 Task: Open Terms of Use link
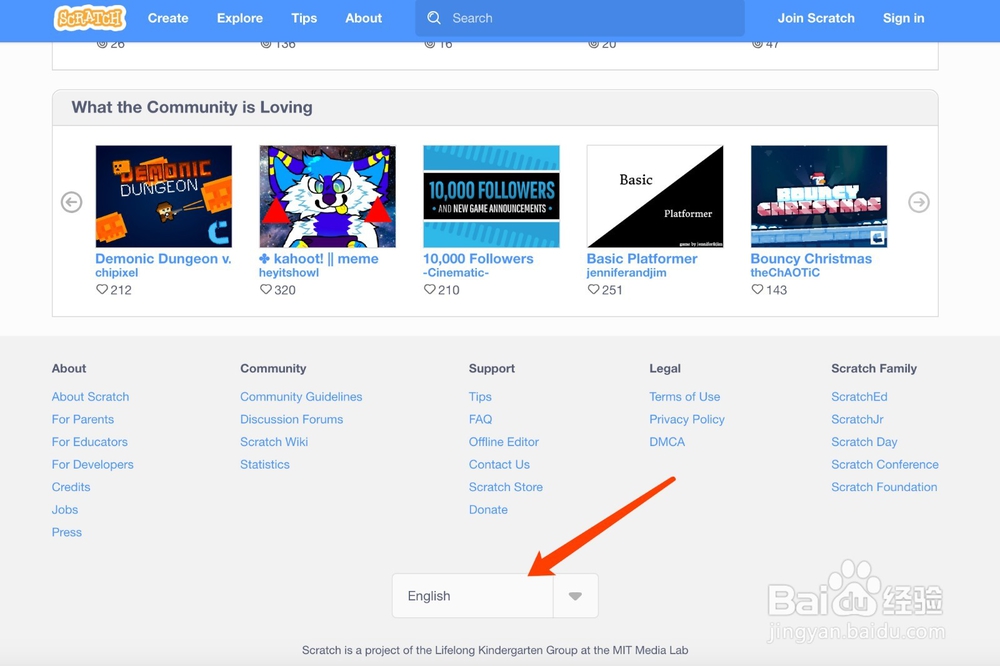coord(684,397)
